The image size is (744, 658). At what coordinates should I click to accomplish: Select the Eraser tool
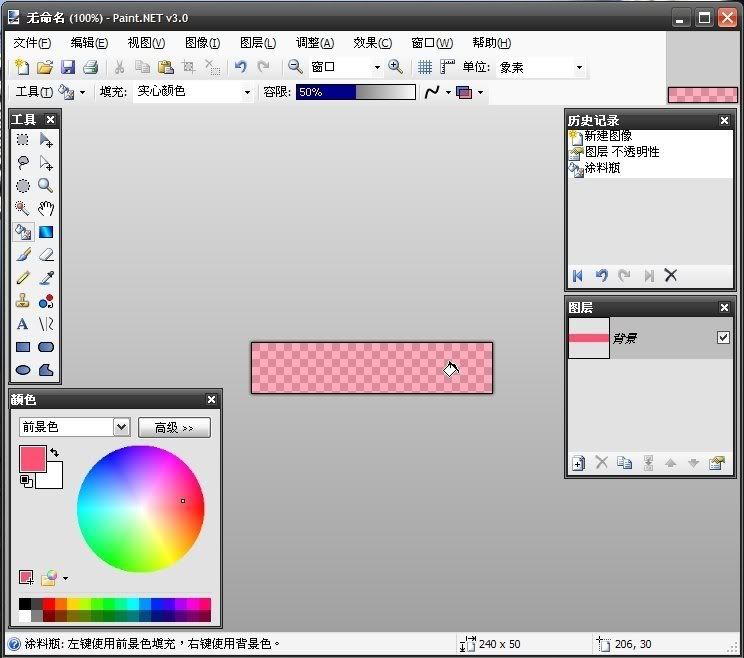pyautogui.click(x=46, y=255)
